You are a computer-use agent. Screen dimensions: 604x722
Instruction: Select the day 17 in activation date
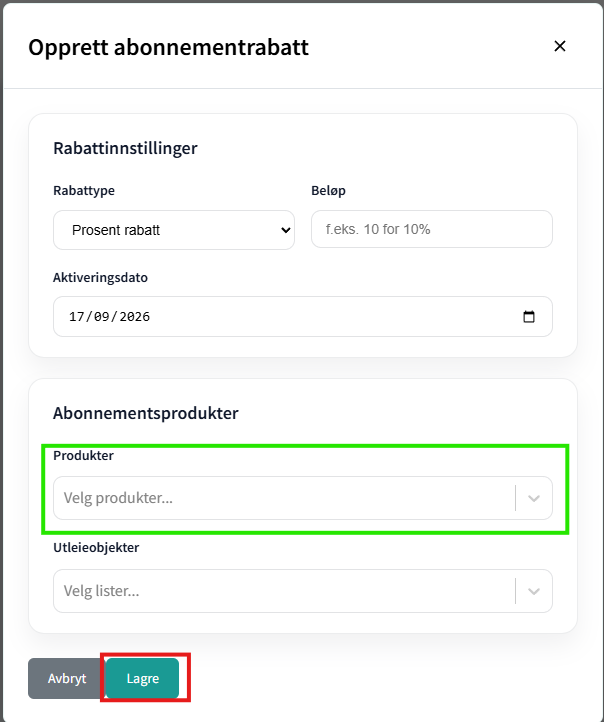77,317
